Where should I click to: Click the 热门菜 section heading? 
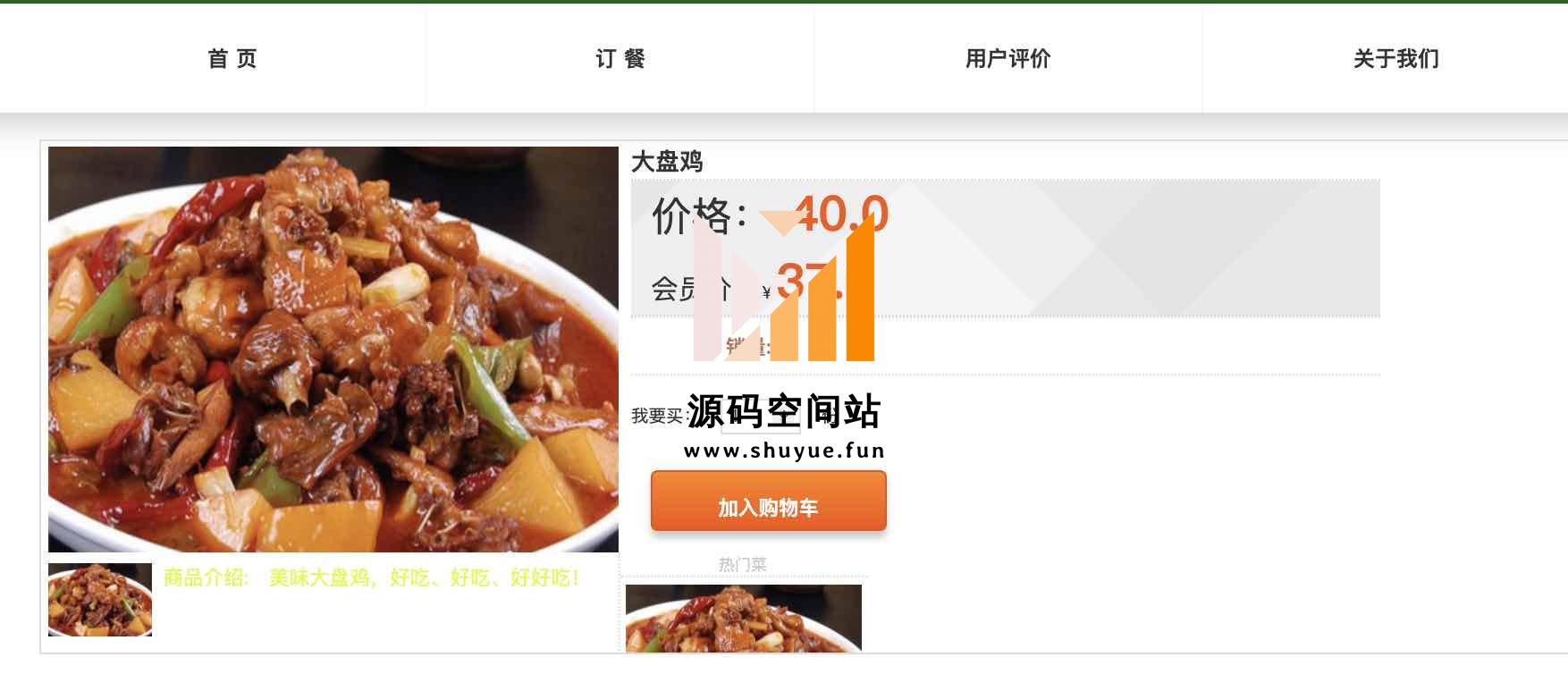coord(743,565)
